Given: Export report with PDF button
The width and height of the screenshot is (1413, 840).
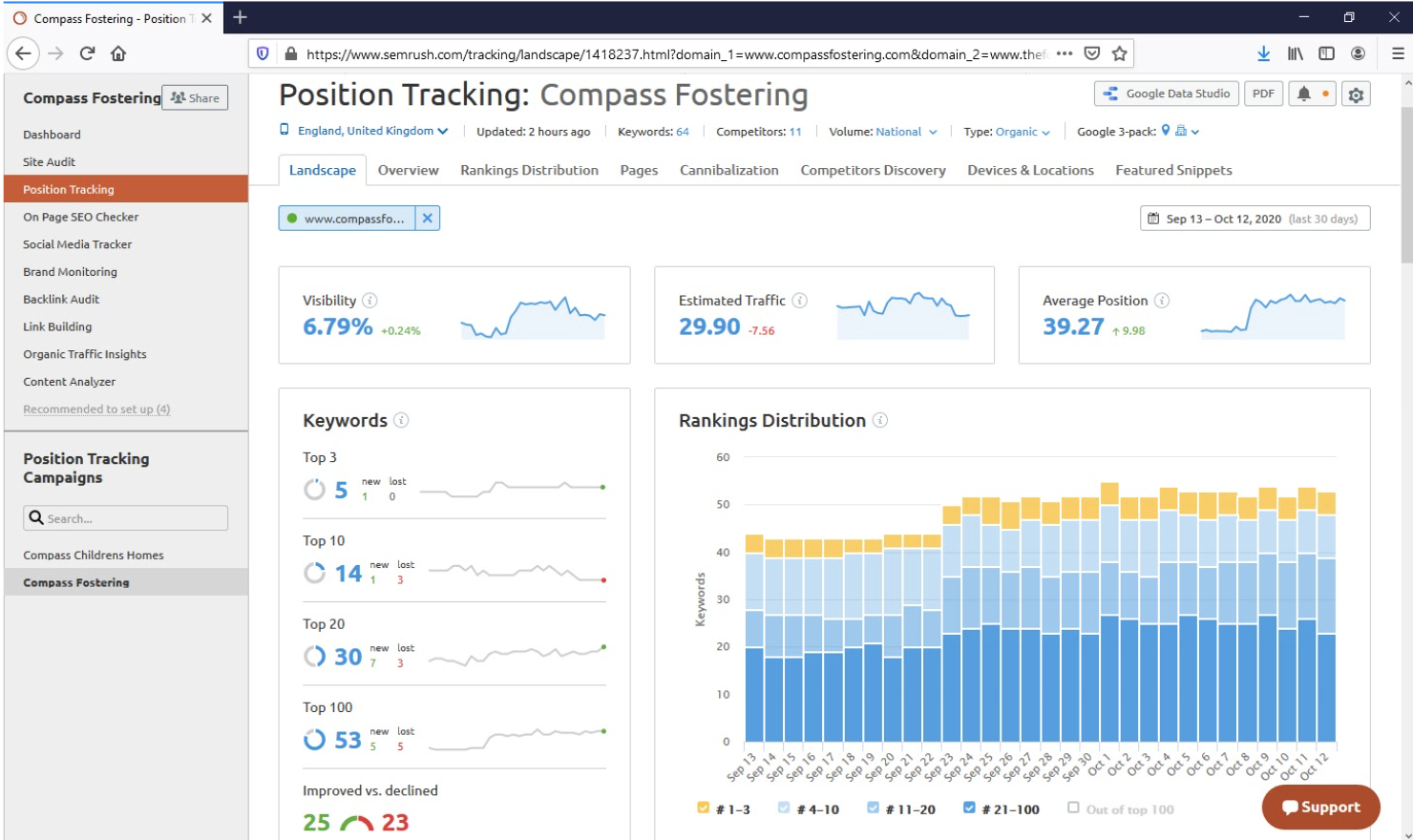Looking at the screenshot, I should (x=1263, y=94).
